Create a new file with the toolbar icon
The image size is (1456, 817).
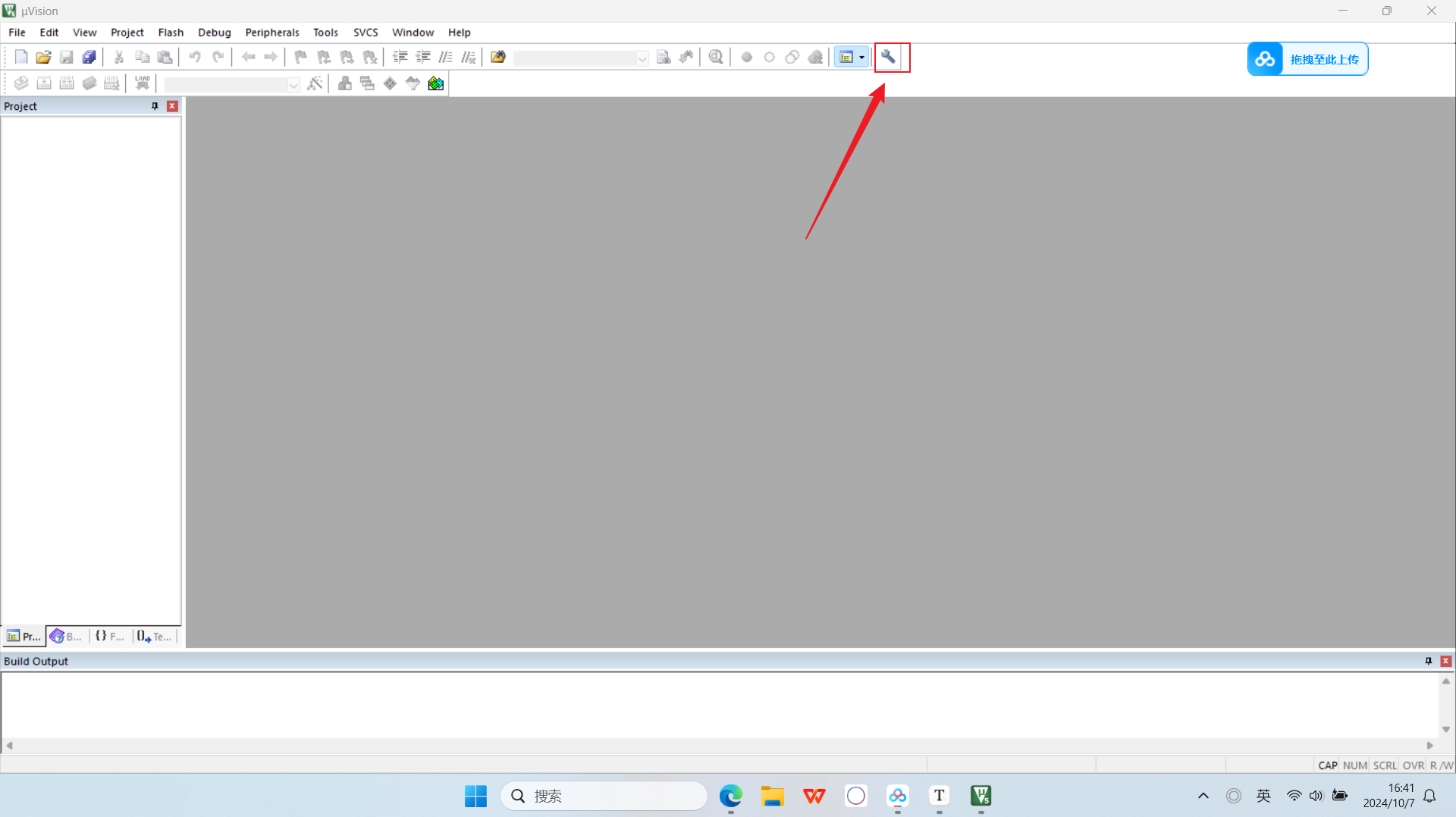21,58
